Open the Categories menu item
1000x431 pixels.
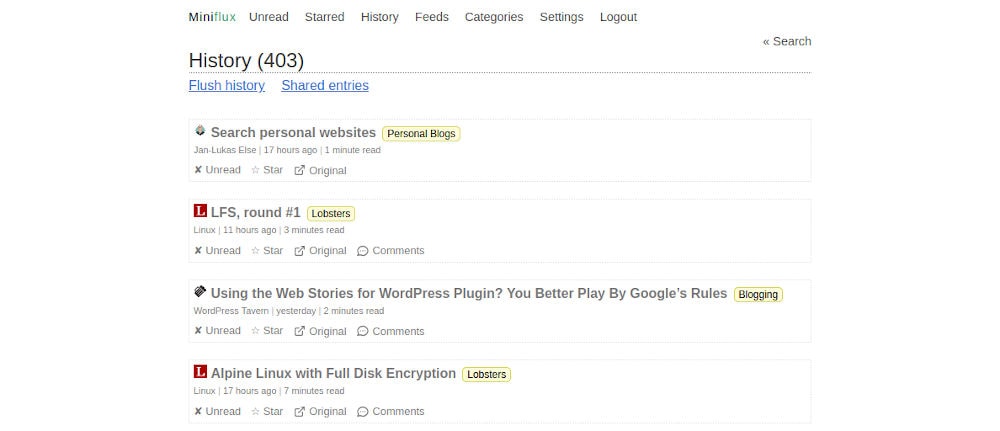(x=494, y=17)
